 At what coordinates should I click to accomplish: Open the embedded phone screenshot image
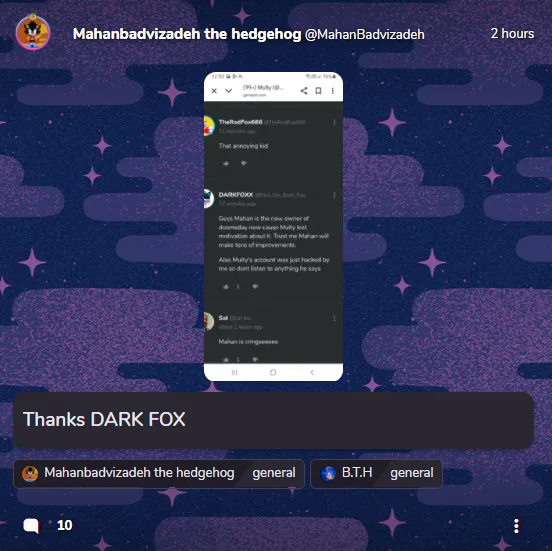tap(273, 226)
